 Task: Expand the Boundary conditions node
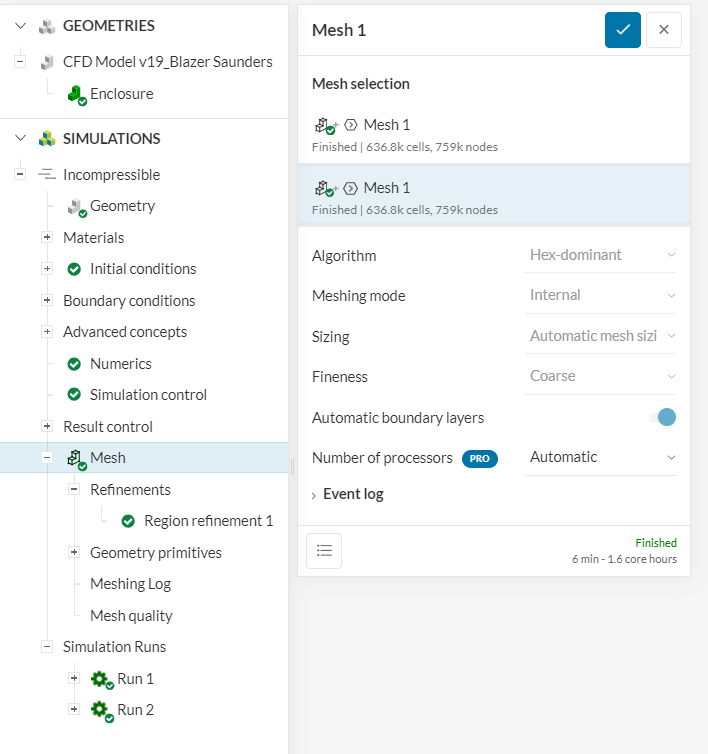47,301
